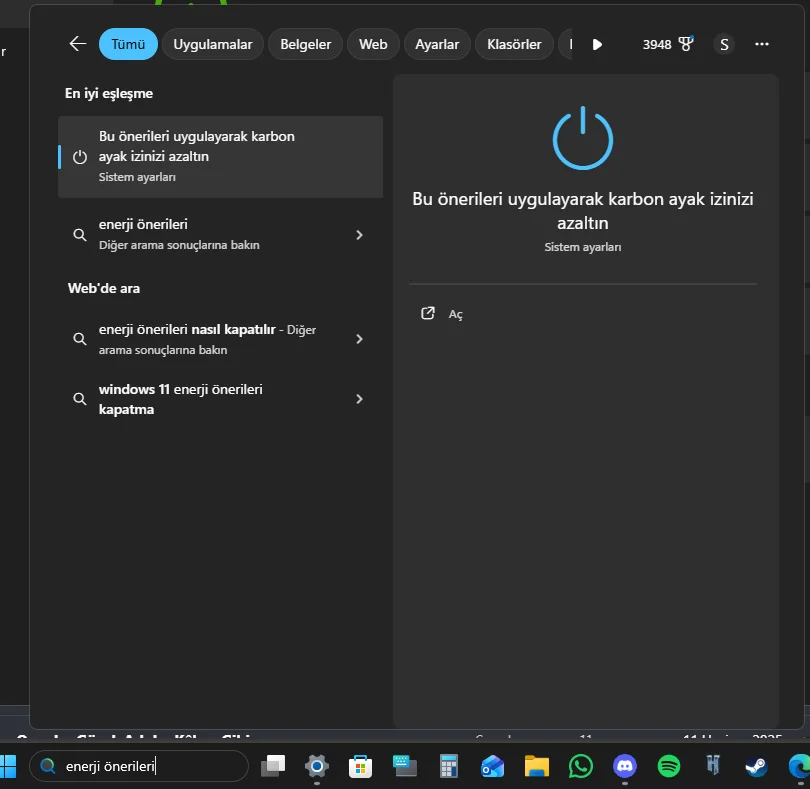Launch WhatsApp from the taskbar

(x=581, y=767)
